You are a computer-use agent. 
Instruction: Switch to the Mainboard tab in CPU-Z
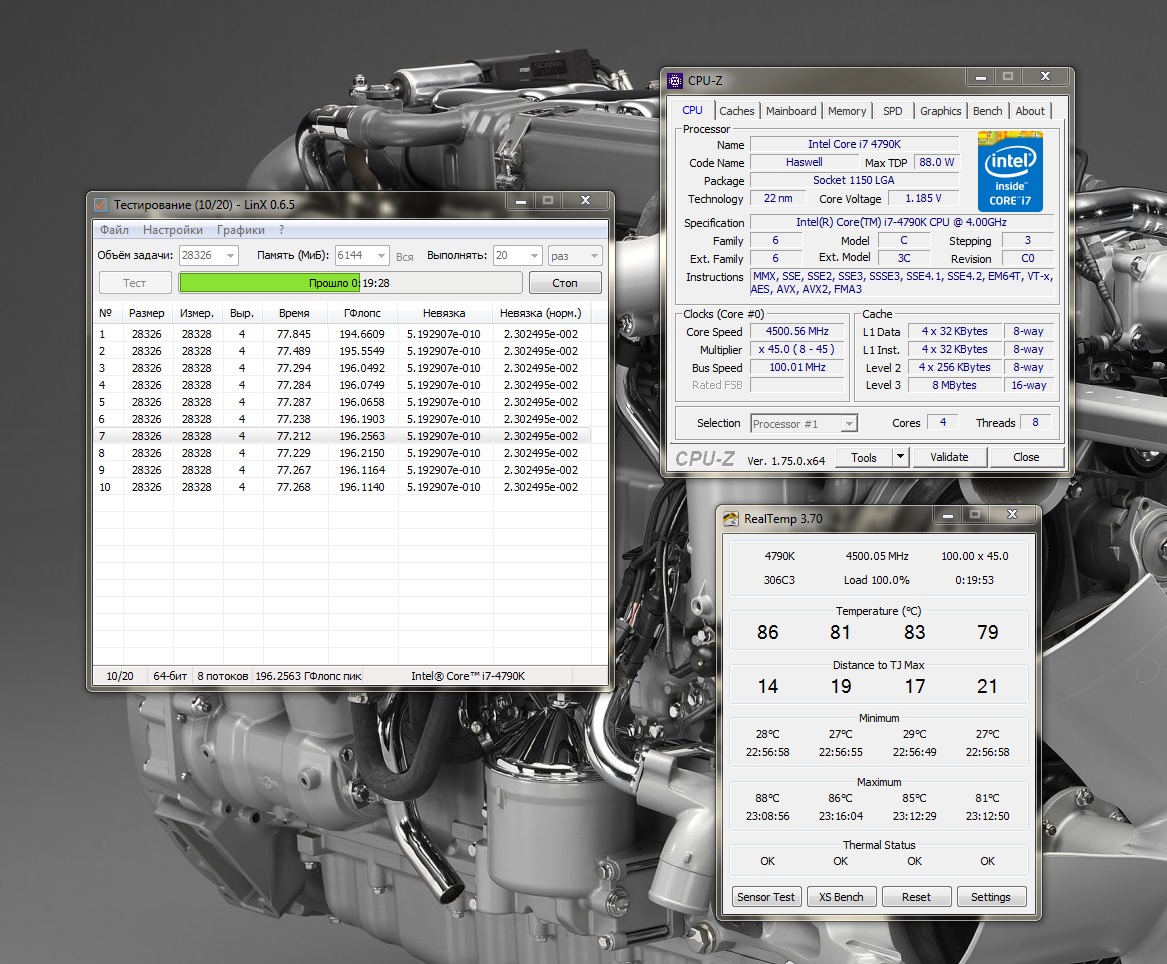tap(790, 111)
